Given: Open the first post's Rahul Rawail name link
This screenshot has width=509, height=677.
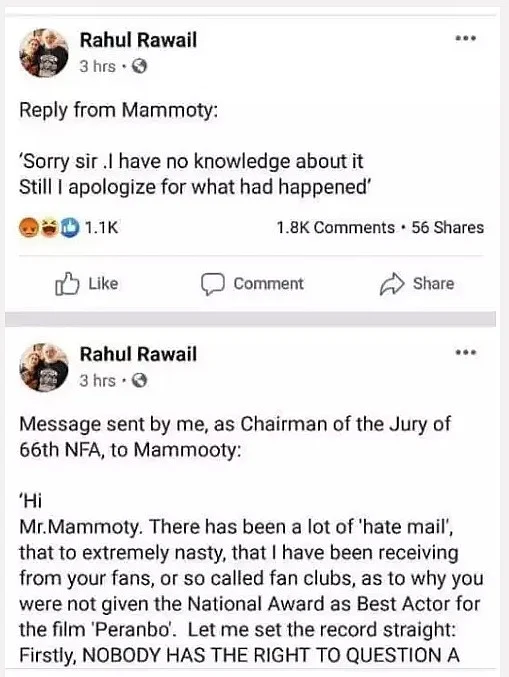Looking at the screenshot, I should tap(138, 40).
